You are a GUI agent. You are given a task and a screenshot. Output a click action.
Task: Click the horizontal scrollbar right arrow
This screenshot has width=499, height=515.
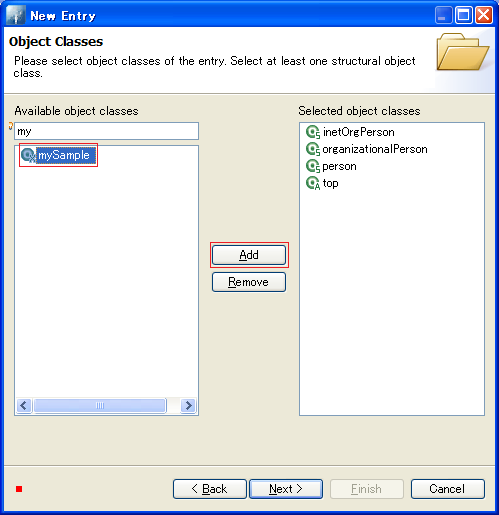pos(188,406)
